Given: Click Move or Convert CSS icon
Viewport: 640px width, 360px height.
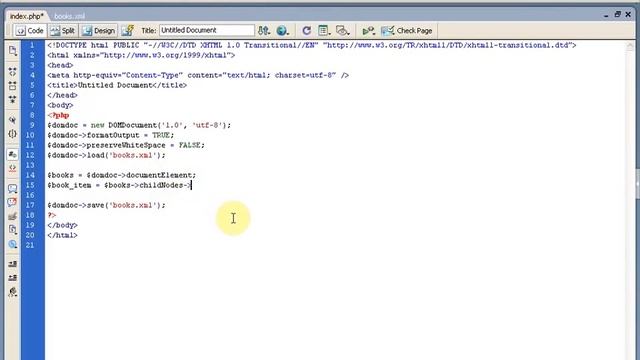Looking at the screenshot, I should pos(13,244).
